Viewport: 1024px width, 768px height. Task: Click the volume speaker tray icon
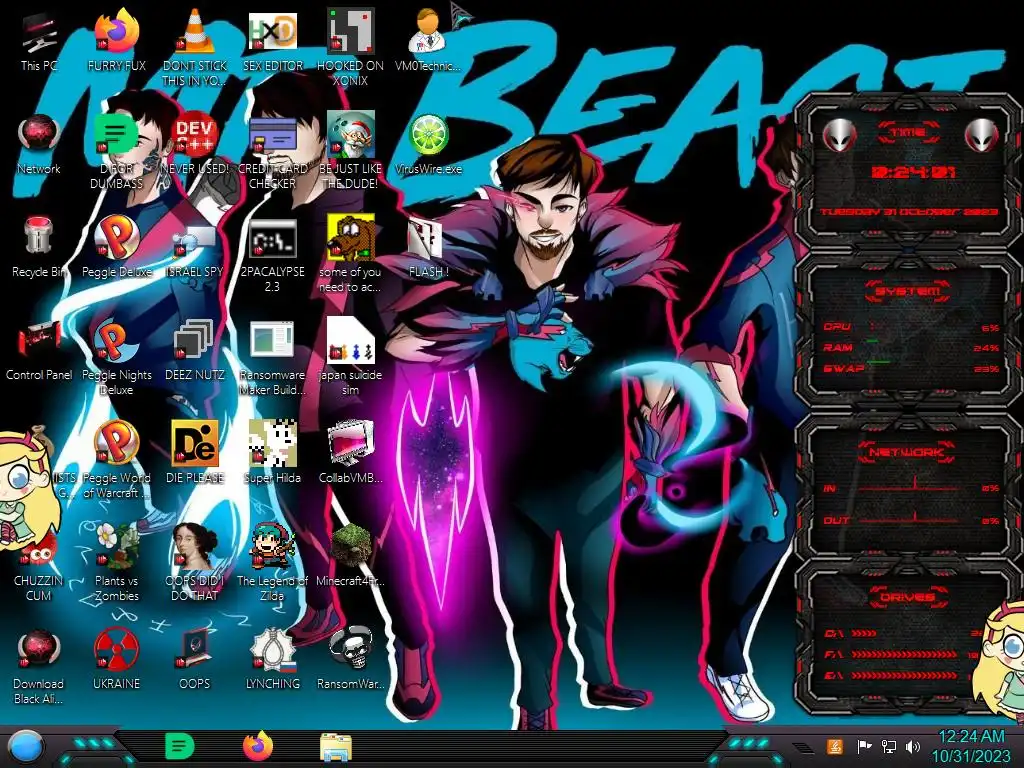tap(913, 746)
